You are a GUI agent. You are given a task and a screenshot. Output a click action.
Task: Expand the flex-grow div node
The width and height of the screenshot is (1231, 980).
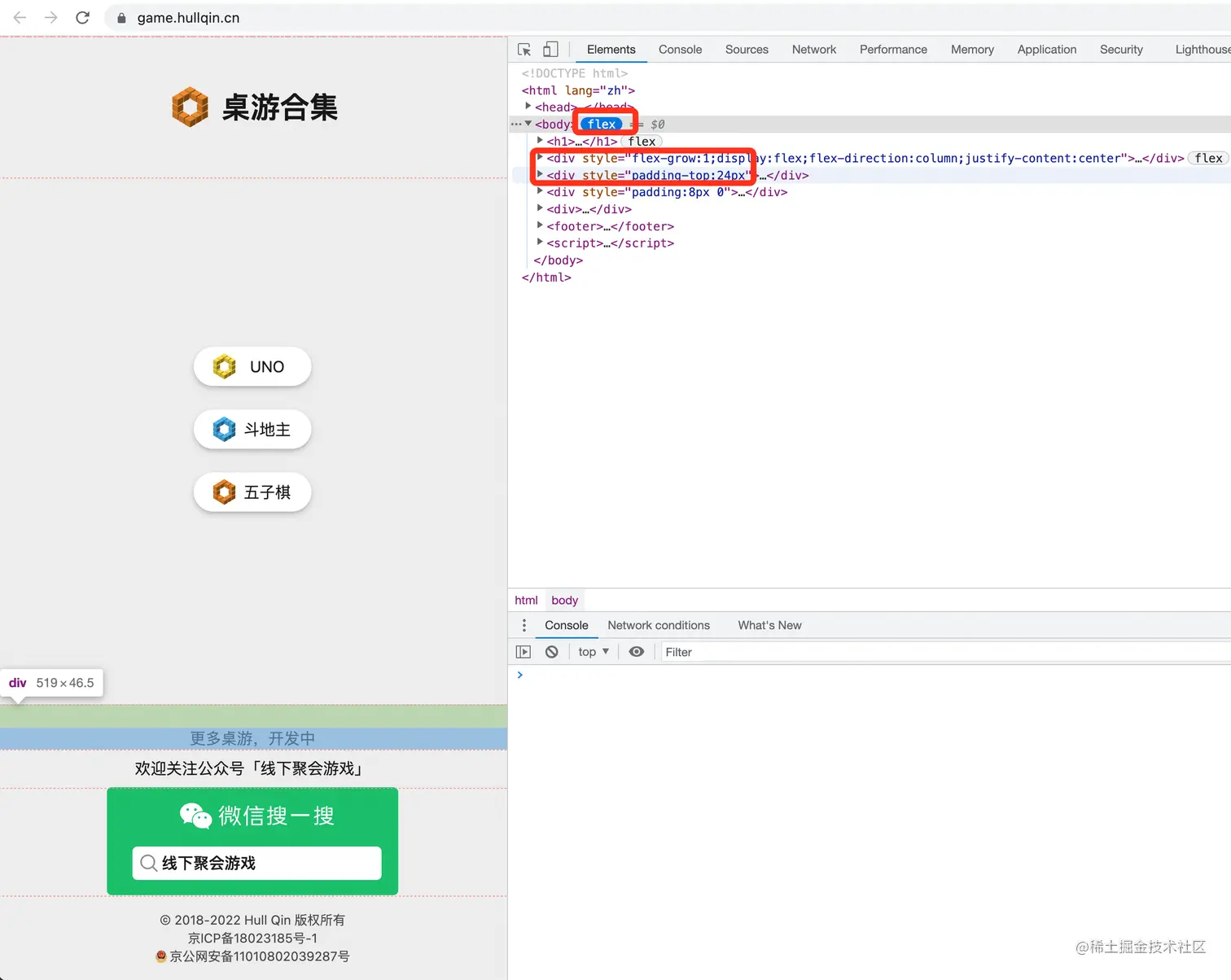[540, 157]
